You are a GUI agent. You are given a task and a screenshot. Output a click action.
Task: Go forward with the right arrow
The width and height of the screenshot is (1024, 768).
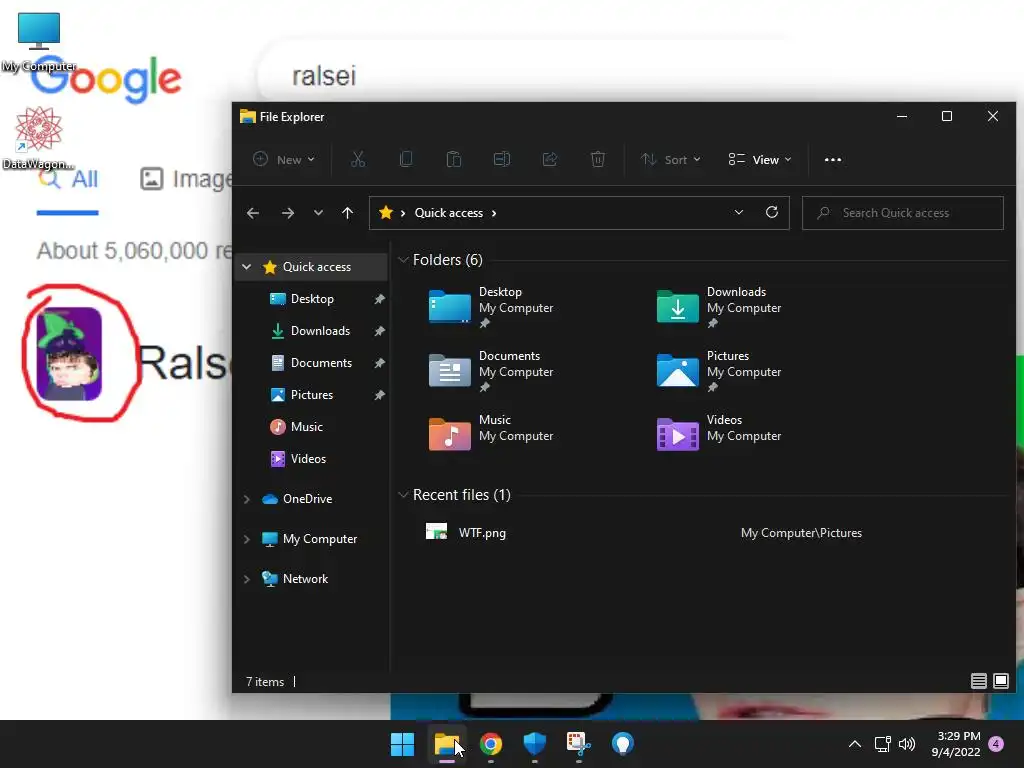[287, 213]
